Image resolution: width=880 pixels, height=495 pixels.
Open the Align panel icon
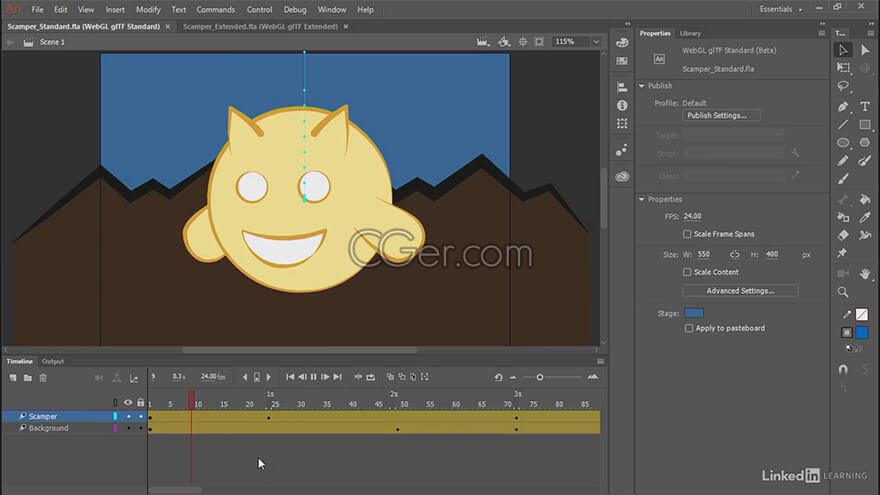[x=622, y=88]
